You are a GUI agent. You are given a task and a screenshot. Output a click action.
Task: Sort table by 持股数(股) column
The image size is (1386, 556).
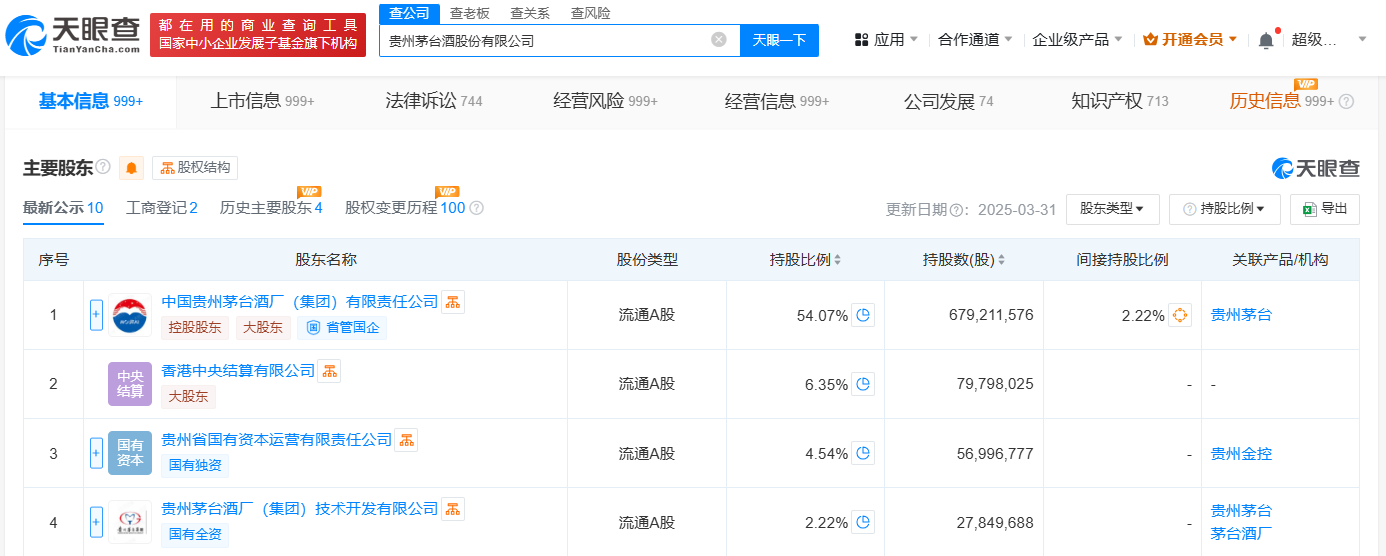click(1001, 260)
